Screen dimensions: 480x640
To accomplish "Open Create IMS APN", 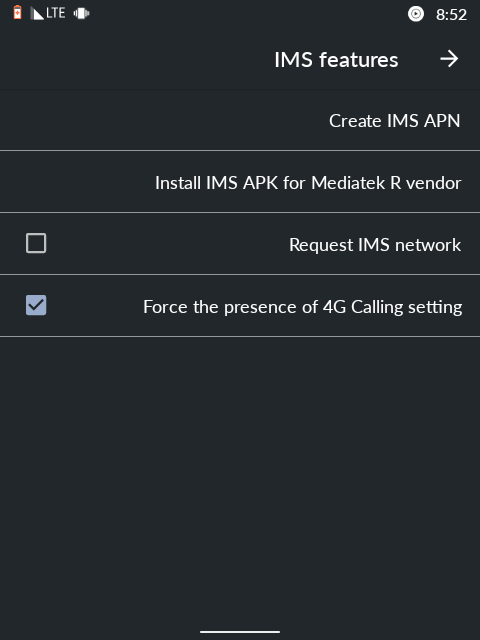I will 240,120.
